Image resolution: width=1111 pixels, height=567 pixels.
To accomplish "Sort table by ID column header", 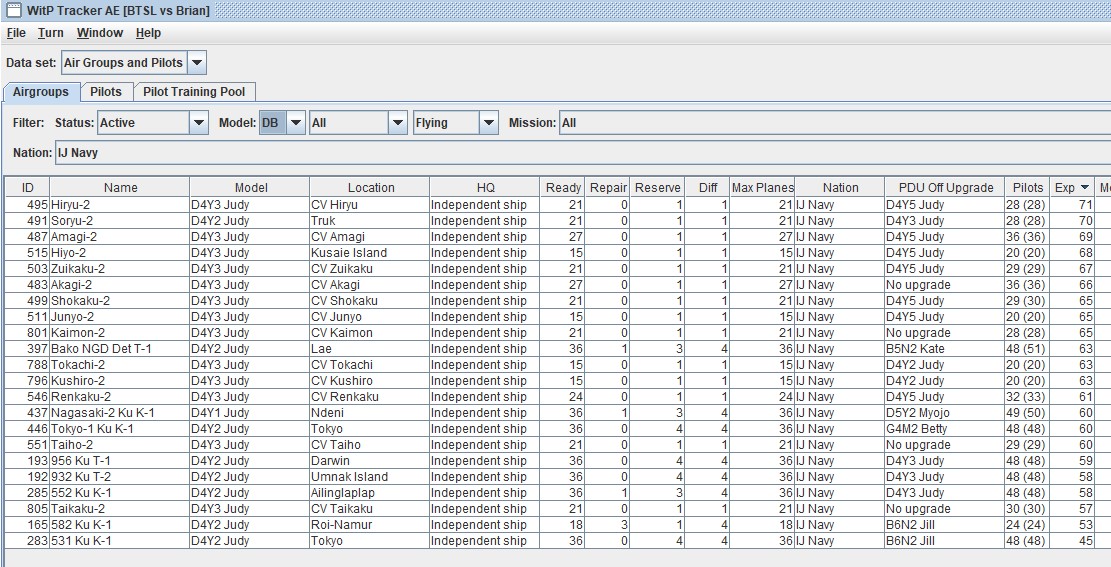I will (x=28, y=188).
